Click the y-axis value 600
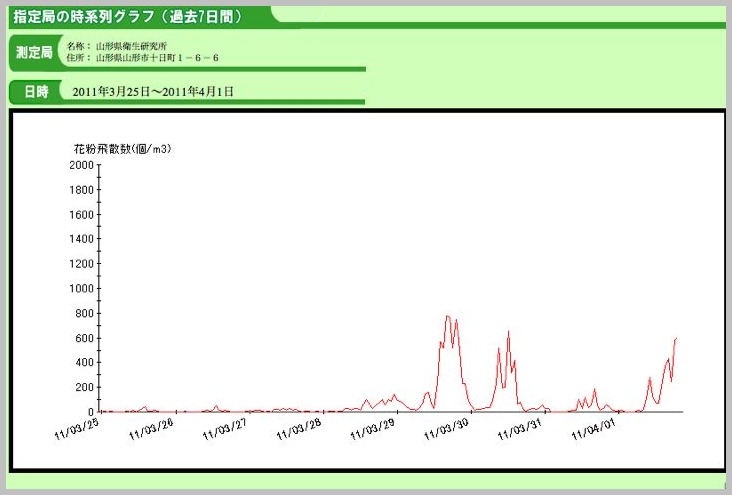Image resolution: width=732 pixels, height=495 pixels. [x=84, y=338]
